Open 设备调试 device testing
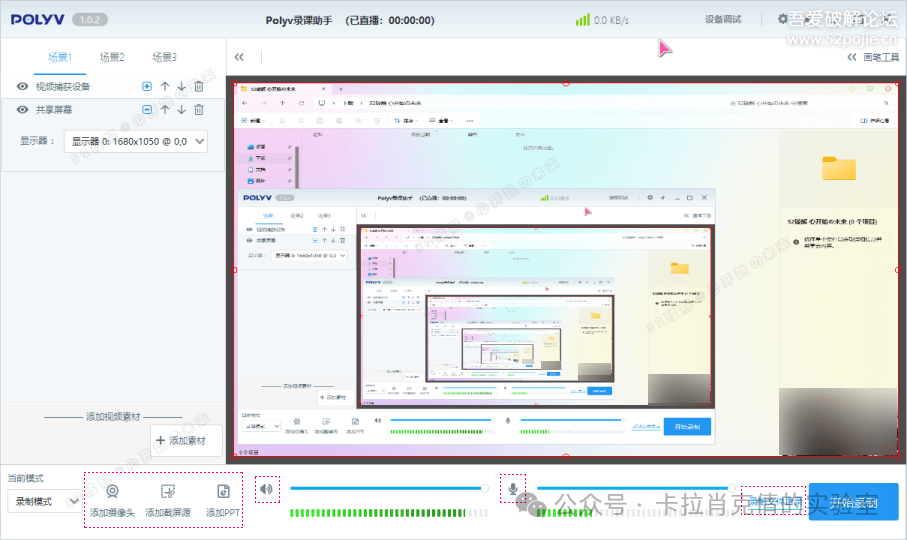This screenshot has height=540, width=907. [722, 20]
